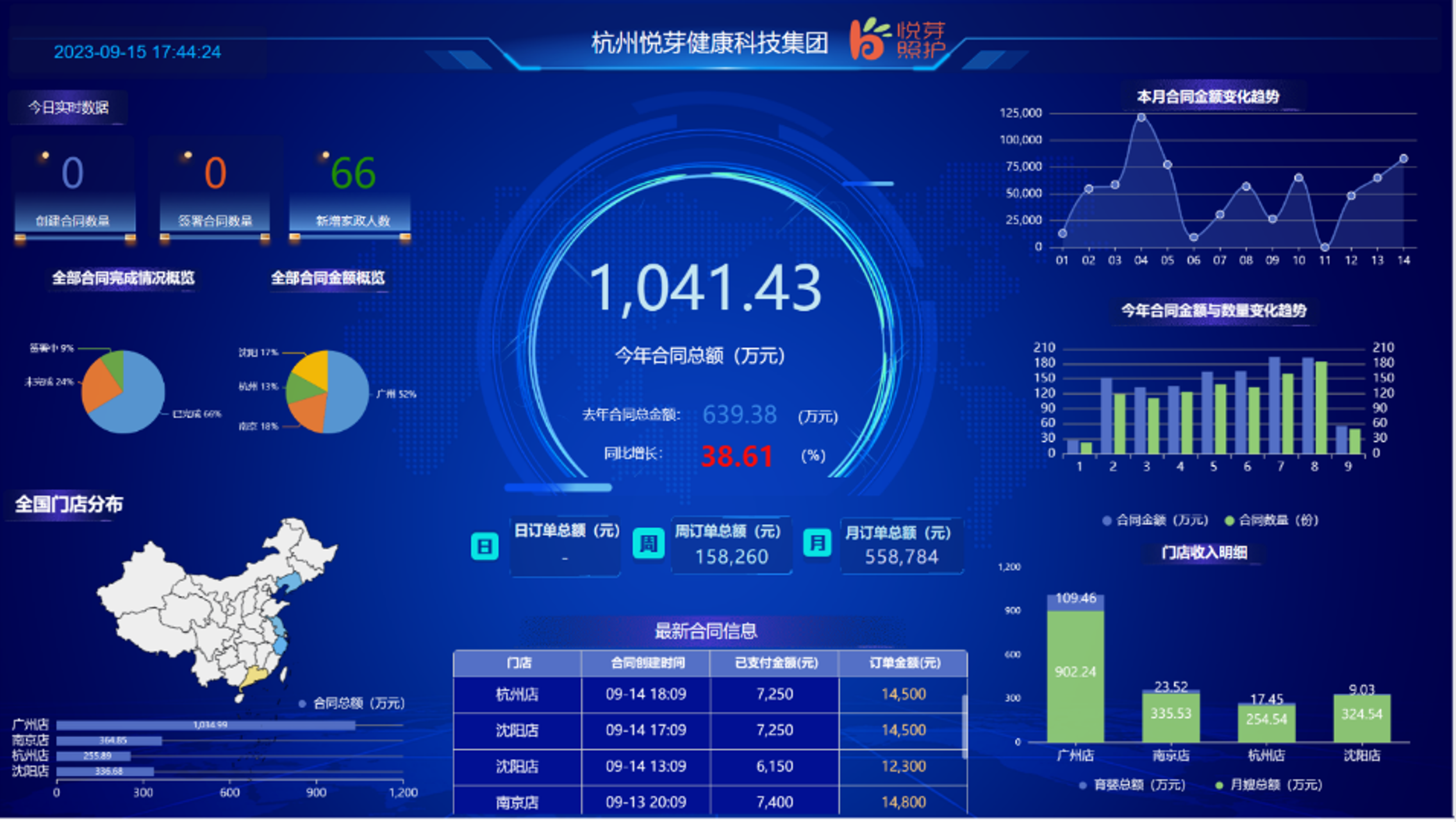This screenshot has width=1456, height=822.
Task: Click the 悦芽照护 logo in header
Action: 898,39
